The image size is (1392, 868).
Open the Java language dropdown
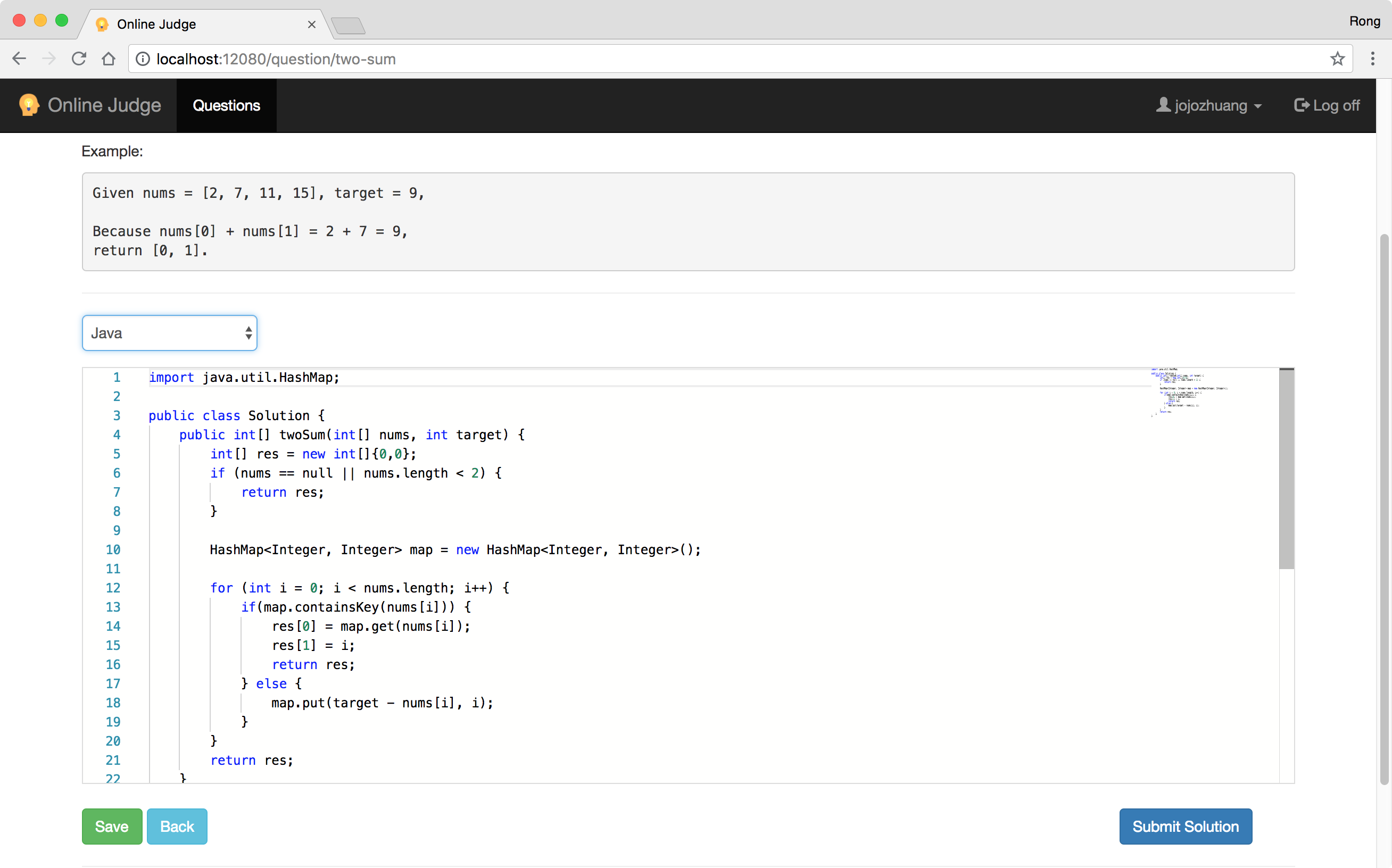pyautogui.click(x=169, y=333)
